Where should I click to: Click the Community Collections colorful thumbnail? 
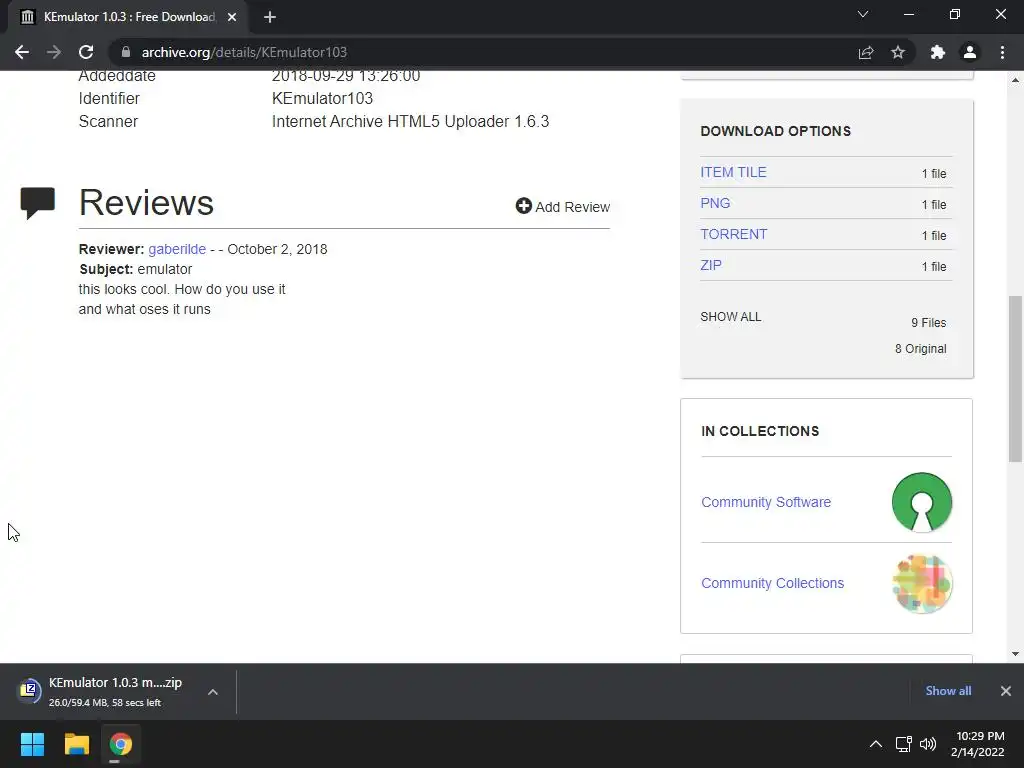(921, 583)
